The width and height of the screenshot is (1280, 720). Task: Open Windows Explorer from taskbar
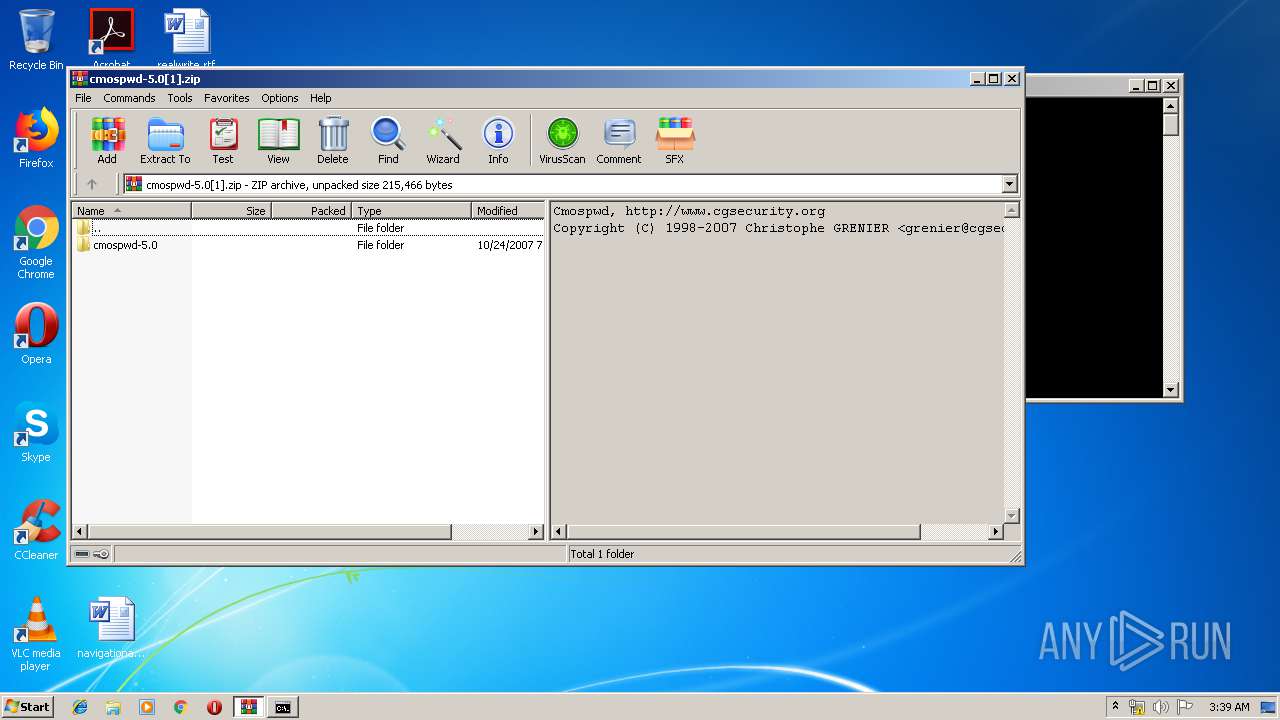[113, 707]
